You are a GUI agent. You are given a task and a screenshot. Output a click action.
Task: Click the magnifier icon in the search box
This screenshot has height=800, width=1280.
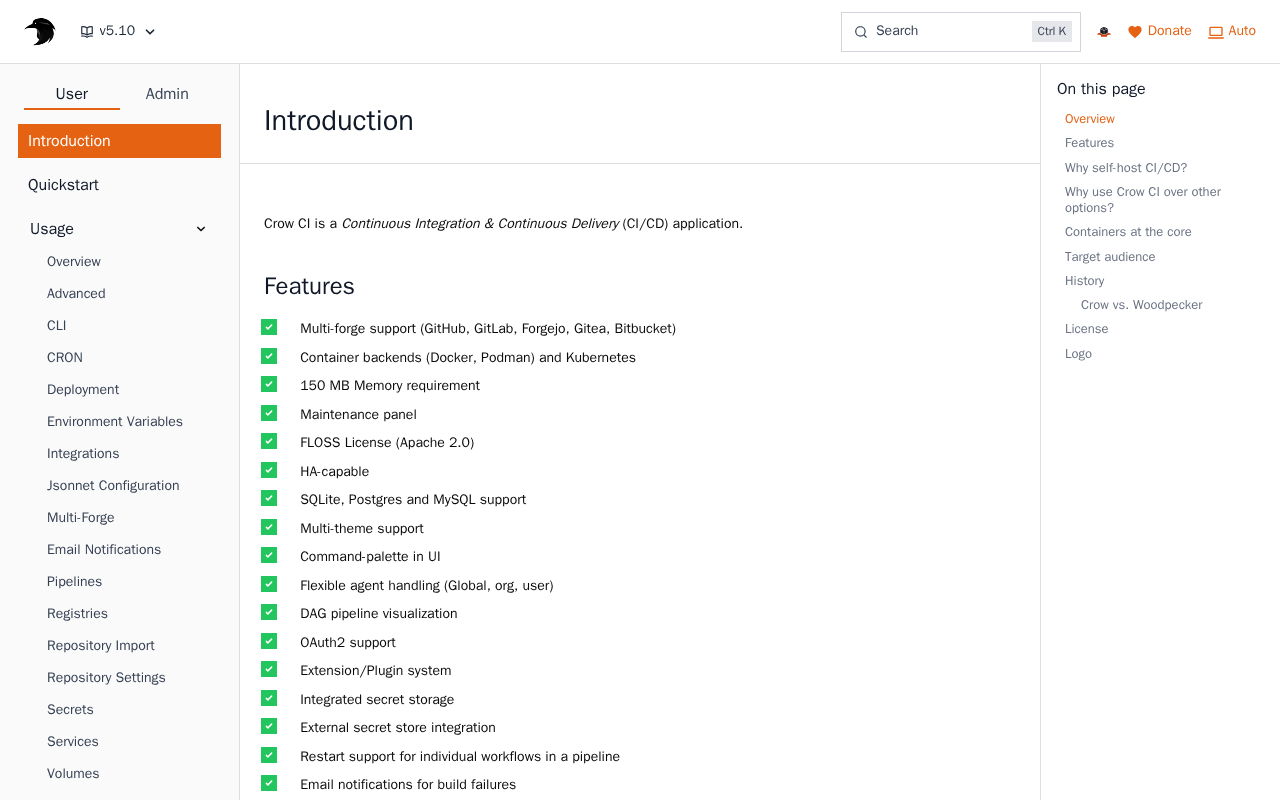tap(860, 32)
